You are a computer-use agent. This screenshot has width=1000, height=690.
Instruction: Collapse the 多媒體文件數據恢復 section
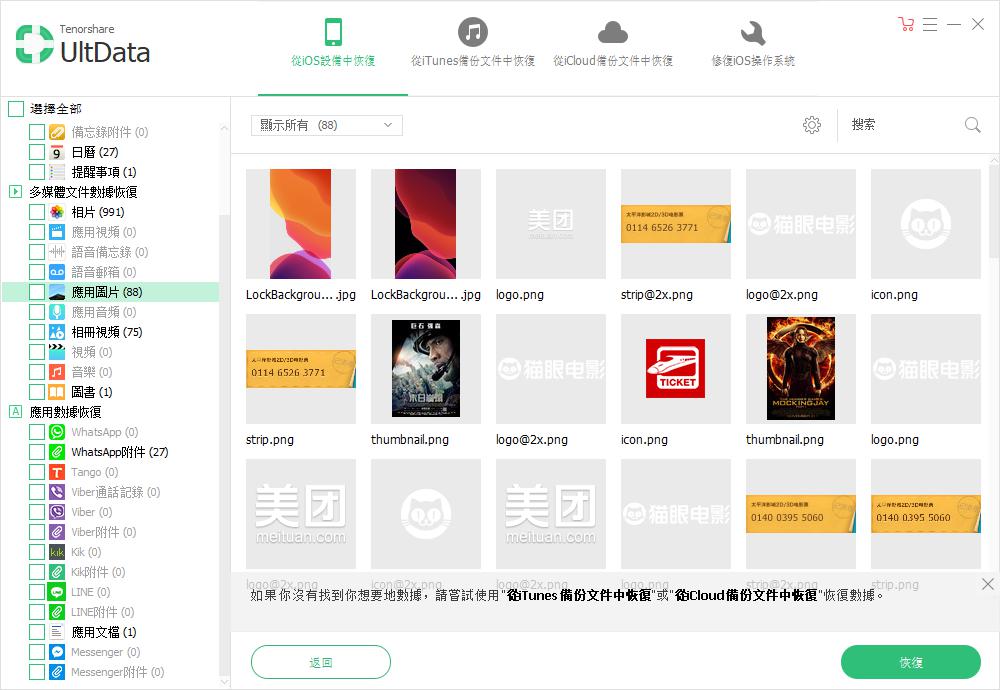point(15,191)
